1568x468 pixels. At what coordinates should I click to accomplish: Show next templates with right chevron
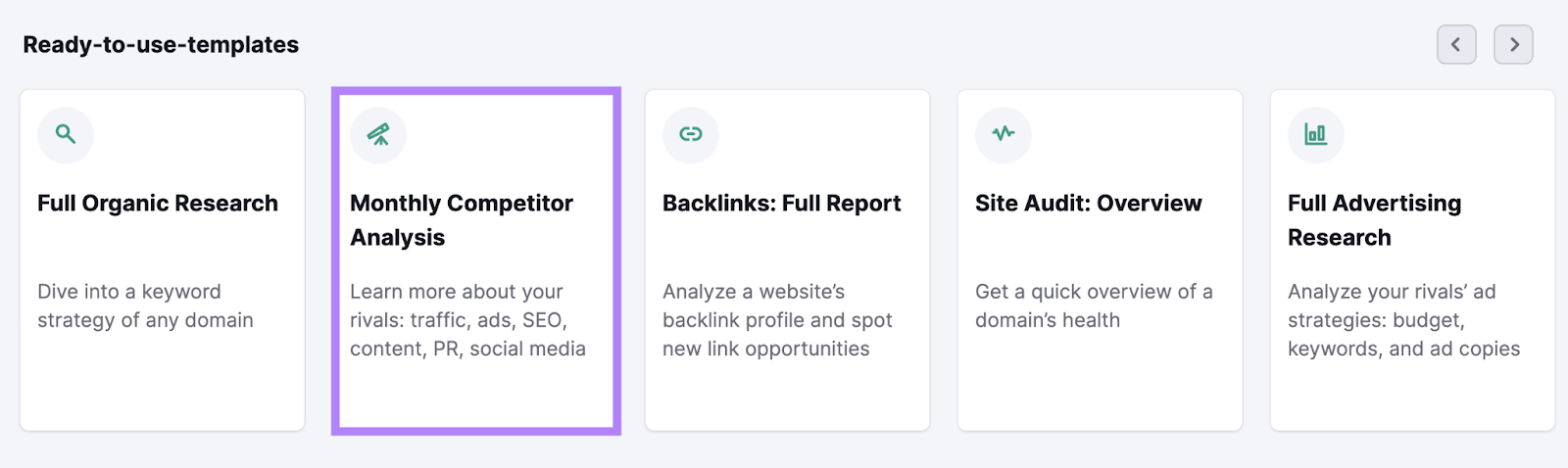pos(1514,44)
